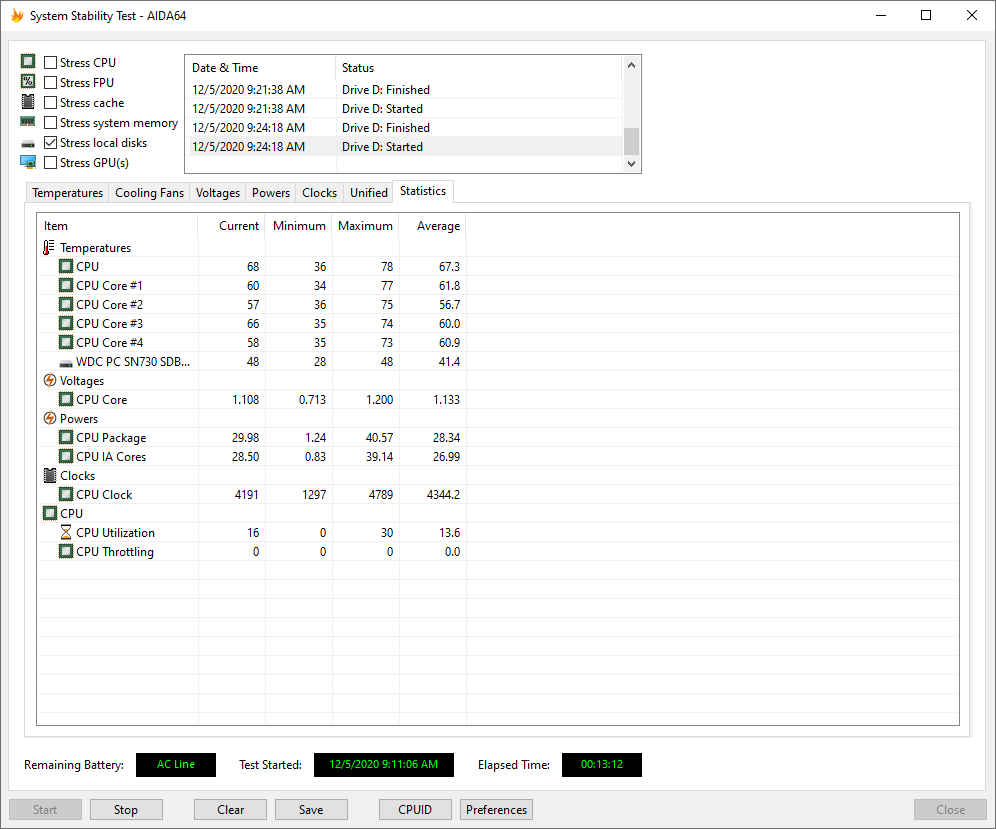
Task: Enable the Stress FPU checkbox
Action: [x=50, y=83]
